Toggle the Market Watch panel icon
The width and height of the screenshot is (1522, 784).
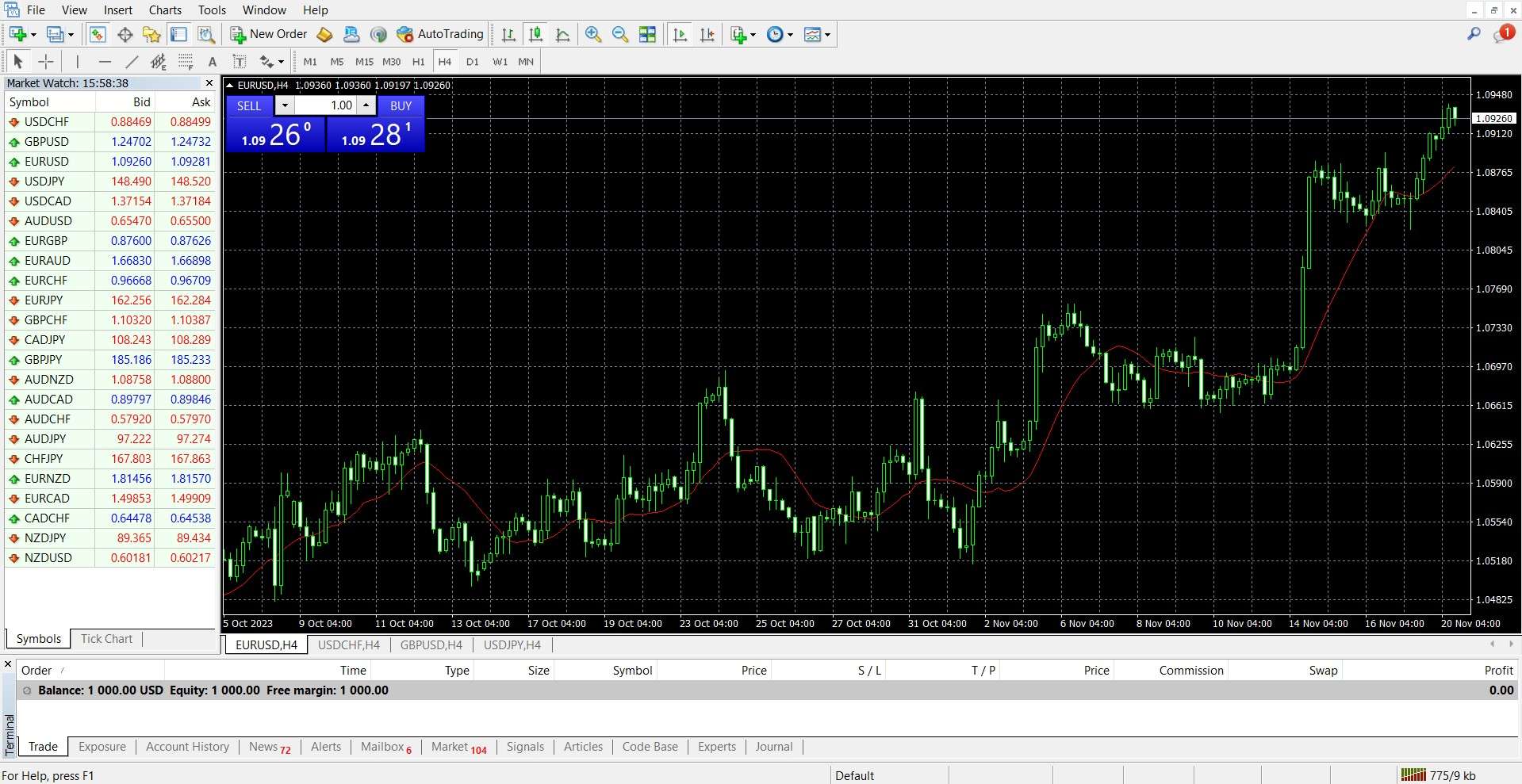coord(98,34)
